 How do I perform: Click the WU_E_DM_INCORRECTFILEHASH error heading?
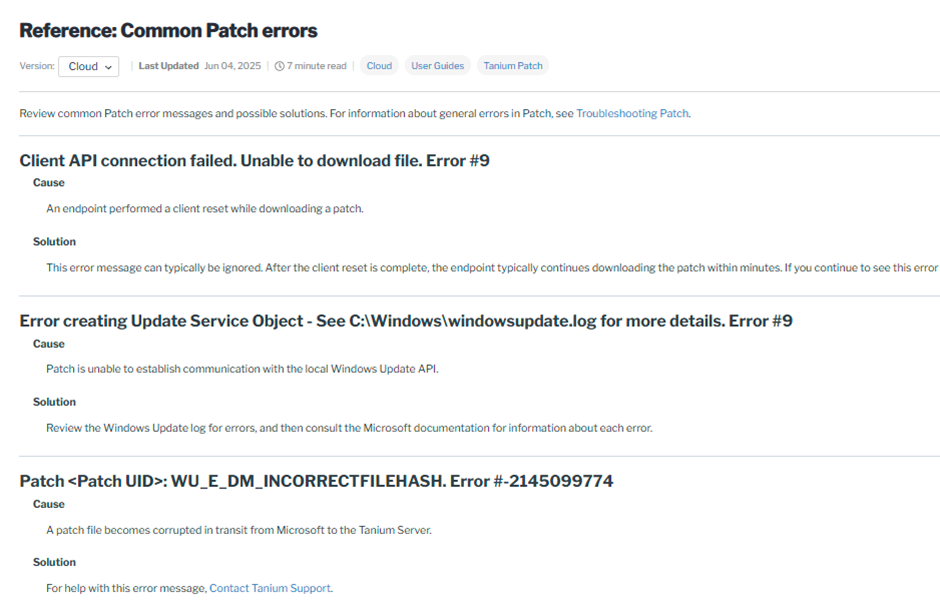[316, 481]
